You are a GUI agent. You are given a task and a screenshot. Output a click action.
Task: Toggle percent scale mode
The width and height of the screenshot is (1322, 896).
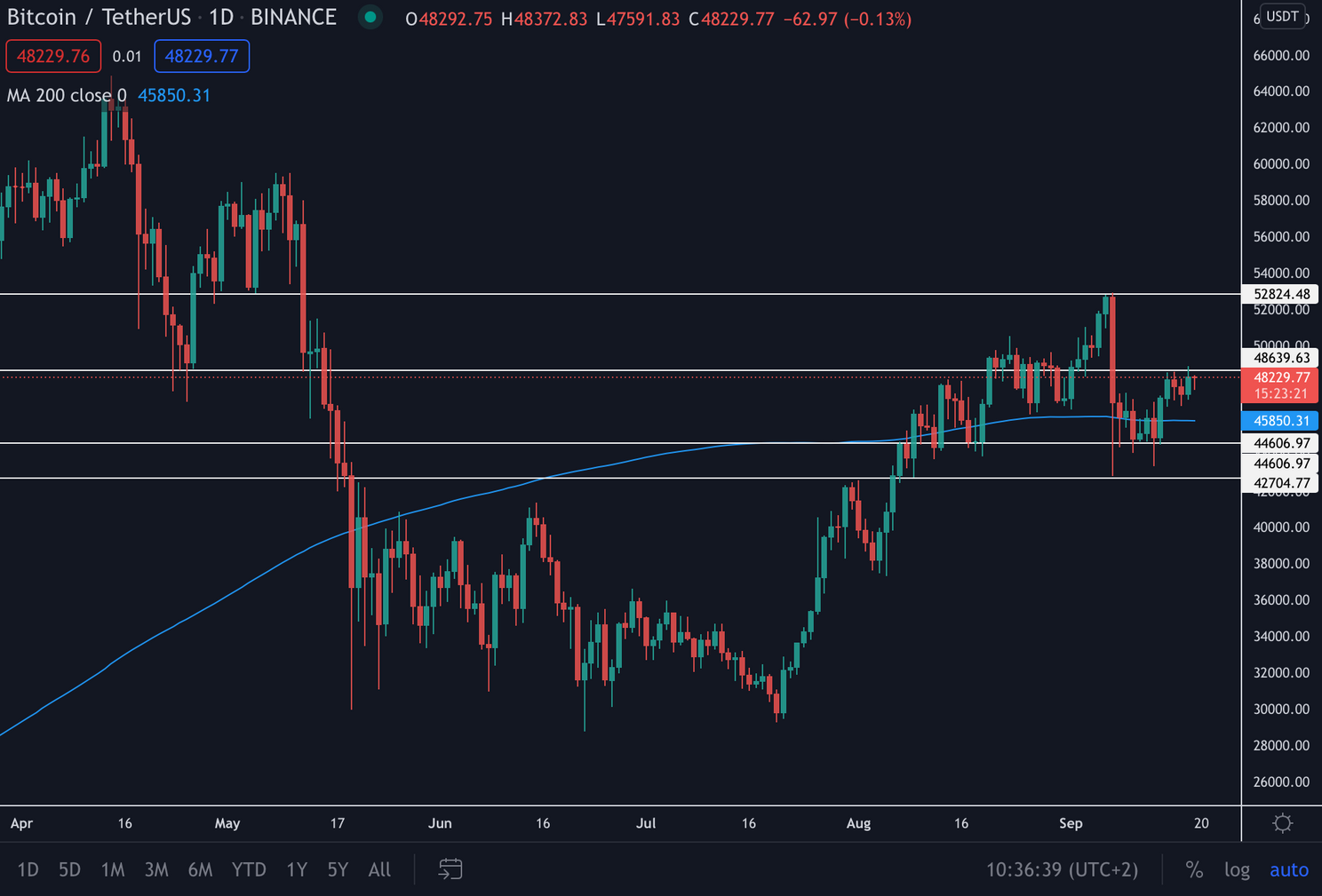tap(1194, 869)
